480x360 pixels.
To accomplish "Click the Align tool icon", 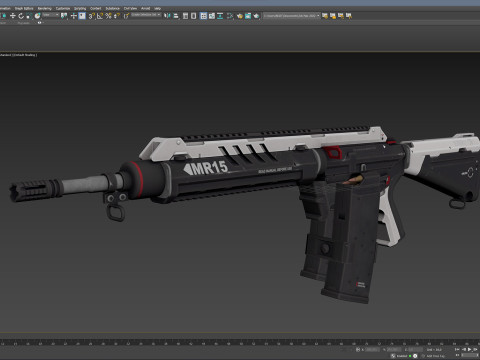I will coord(176,16).
